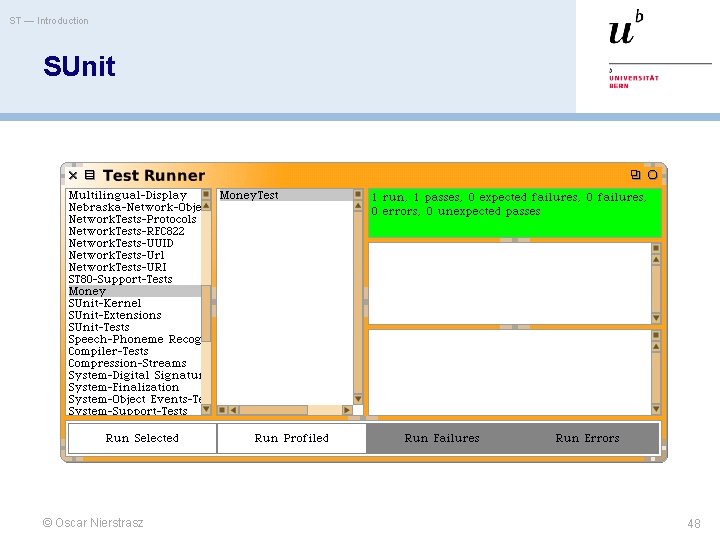Image resolution: width=720 pixels, height=540 pixels.
Task: Click the category list vertical scrollbar thumb
Action: point(206,314)
